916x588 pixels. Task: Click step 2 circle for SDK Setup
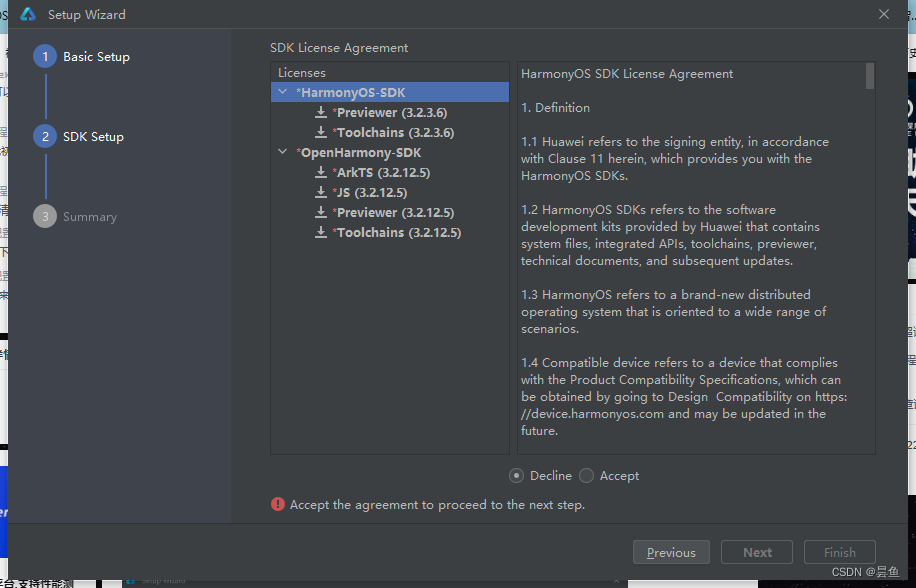45,137
